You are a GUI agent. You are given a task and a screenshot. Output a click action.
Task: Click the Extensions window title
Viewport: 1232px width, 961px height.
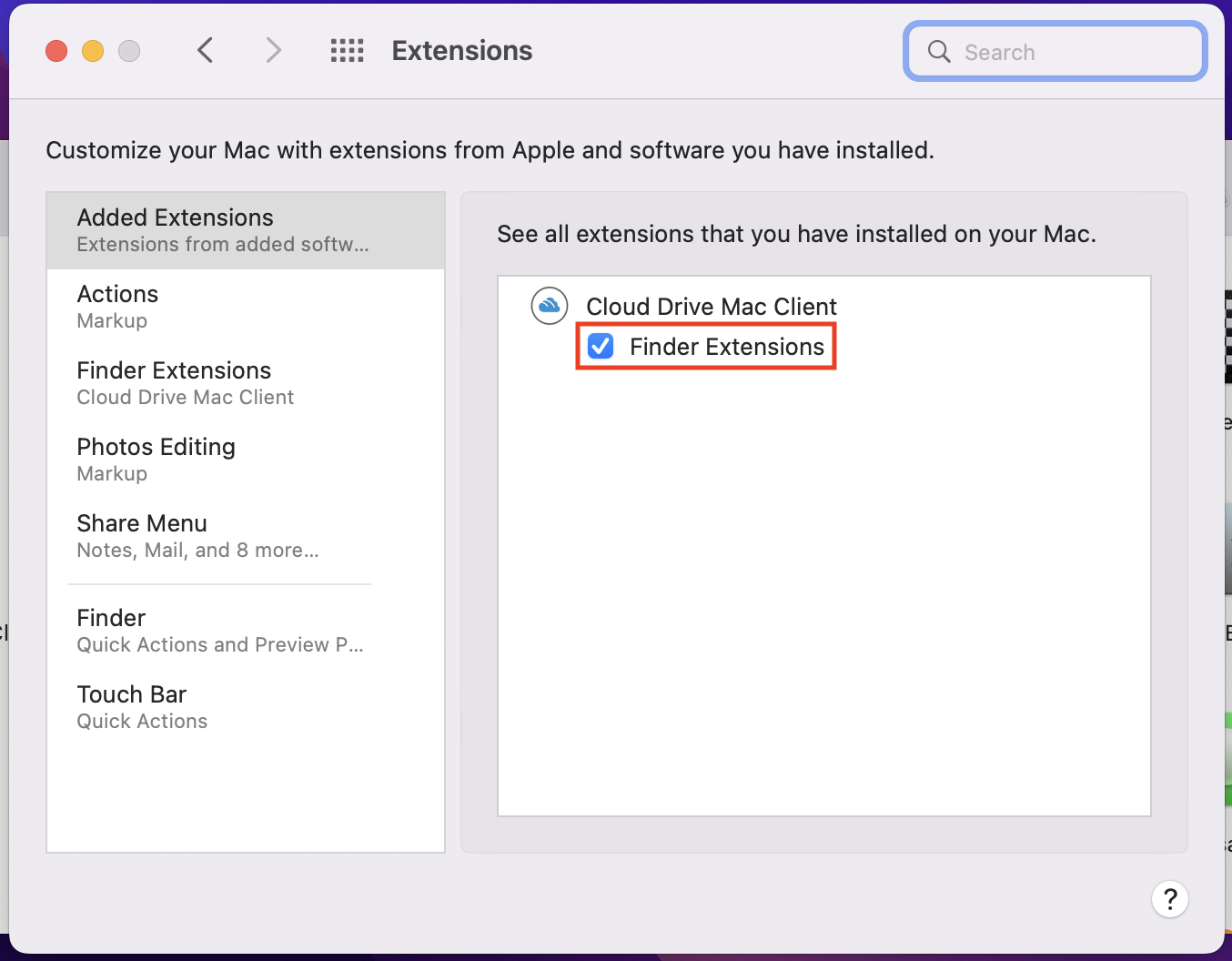click(x=462, y=51)
